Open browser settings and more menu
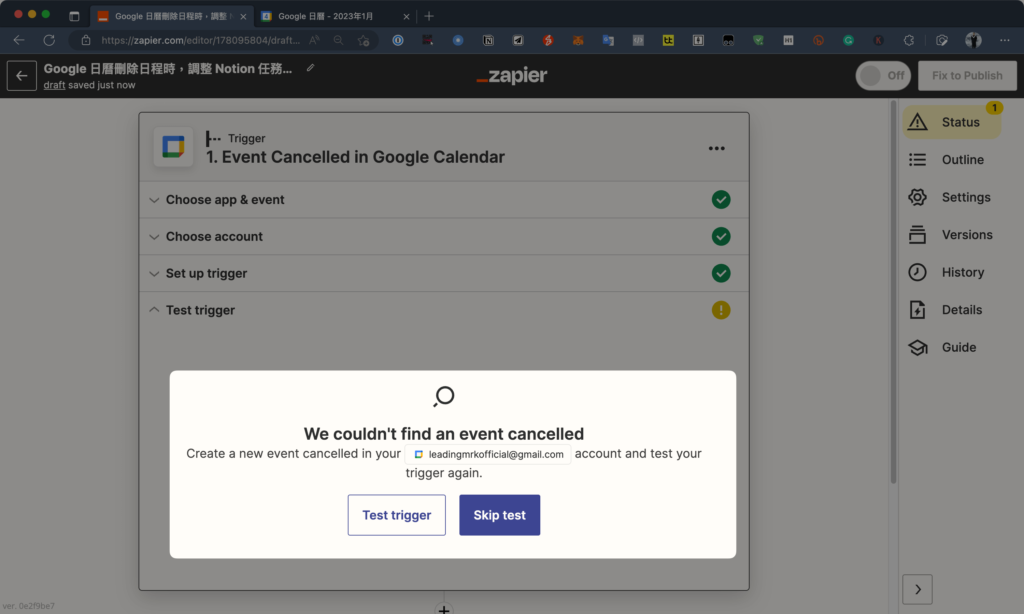The height and width of the screenshot is (614, 1024). point(1004,40)
